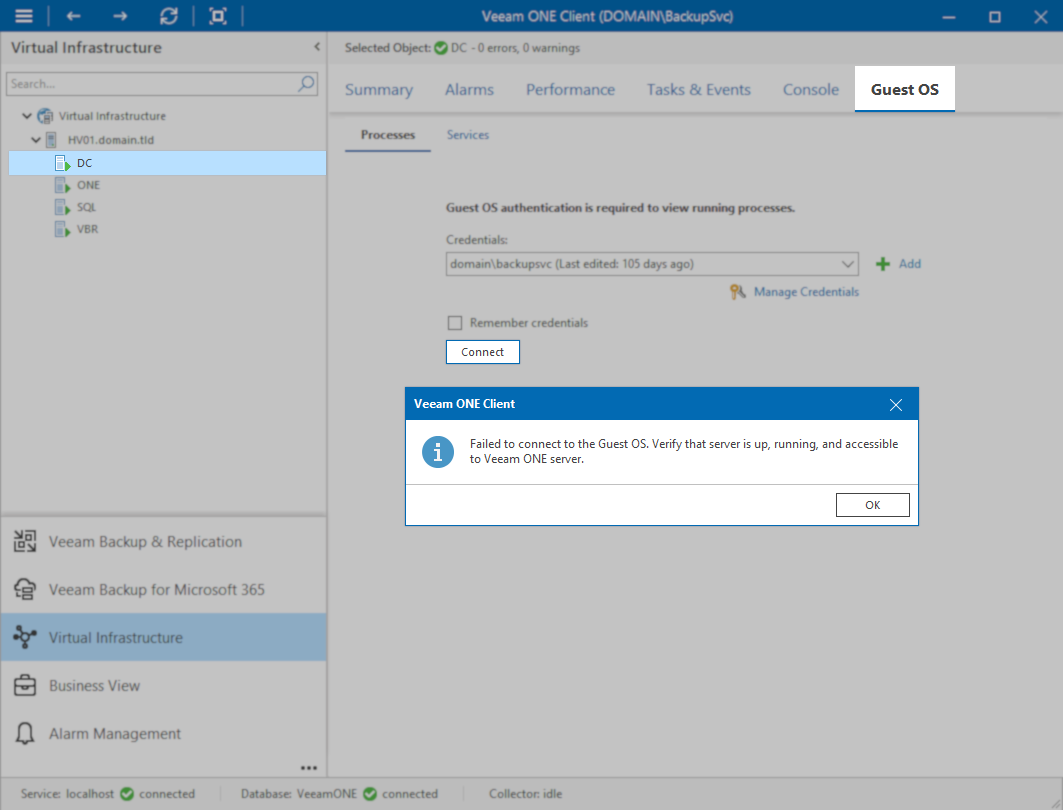Click OK in the error dialog
This screenshot has height=810, width=1063.
click(873, 505)
